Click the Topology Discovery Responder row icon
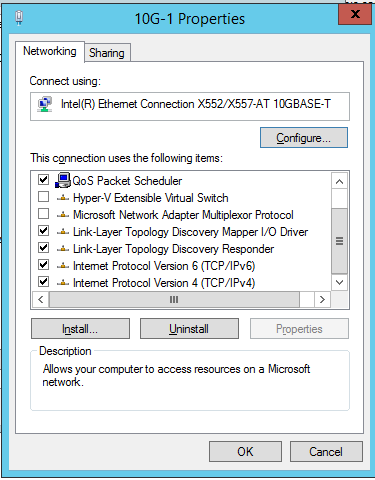This screenshot has height=480, width=375. coord(63,249)
